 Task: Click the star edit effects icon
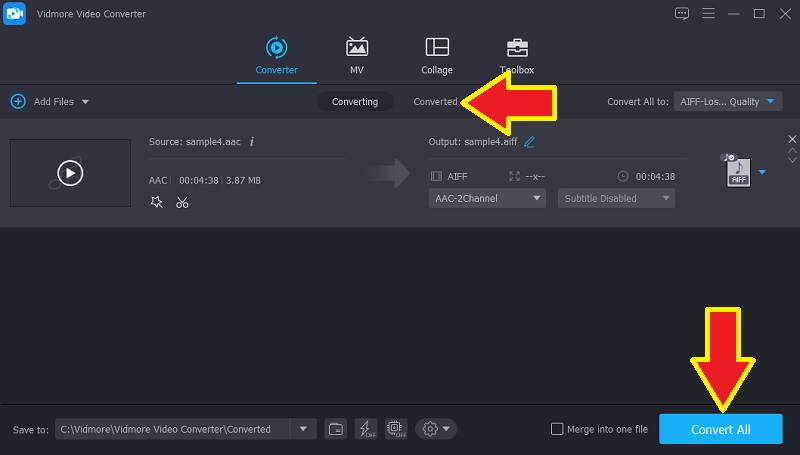[156, 202]
